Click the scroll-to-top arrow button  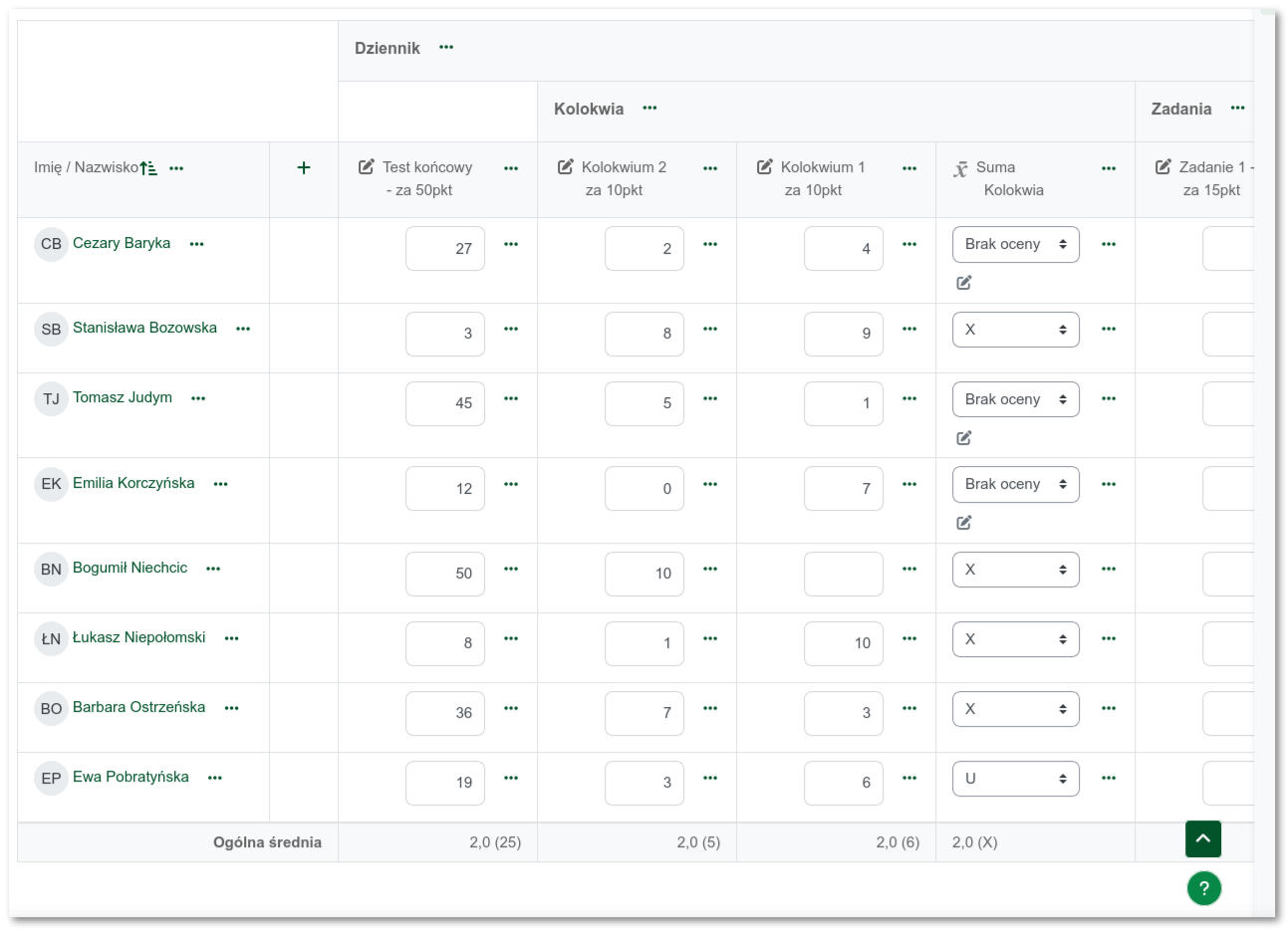coord(1202,839)
